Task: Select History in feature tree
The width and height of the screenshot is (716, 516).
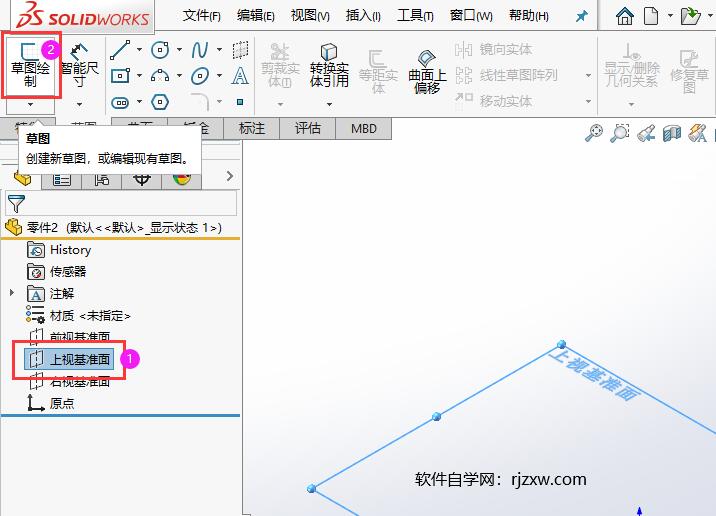Action: 70,250
